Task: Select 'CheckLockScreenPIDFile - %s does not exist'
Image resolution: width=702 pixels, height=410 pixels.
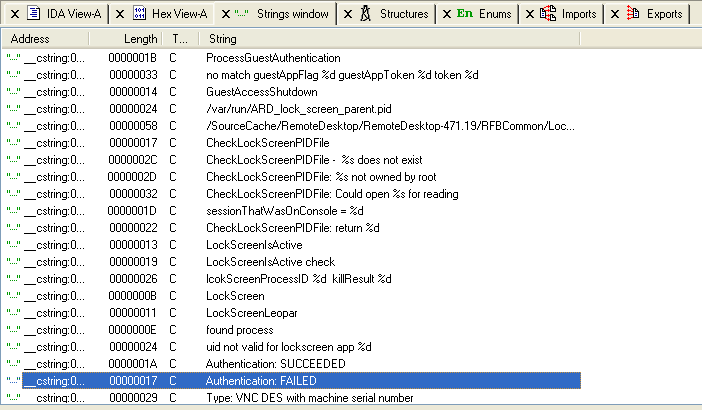Action: pos(314,160)
